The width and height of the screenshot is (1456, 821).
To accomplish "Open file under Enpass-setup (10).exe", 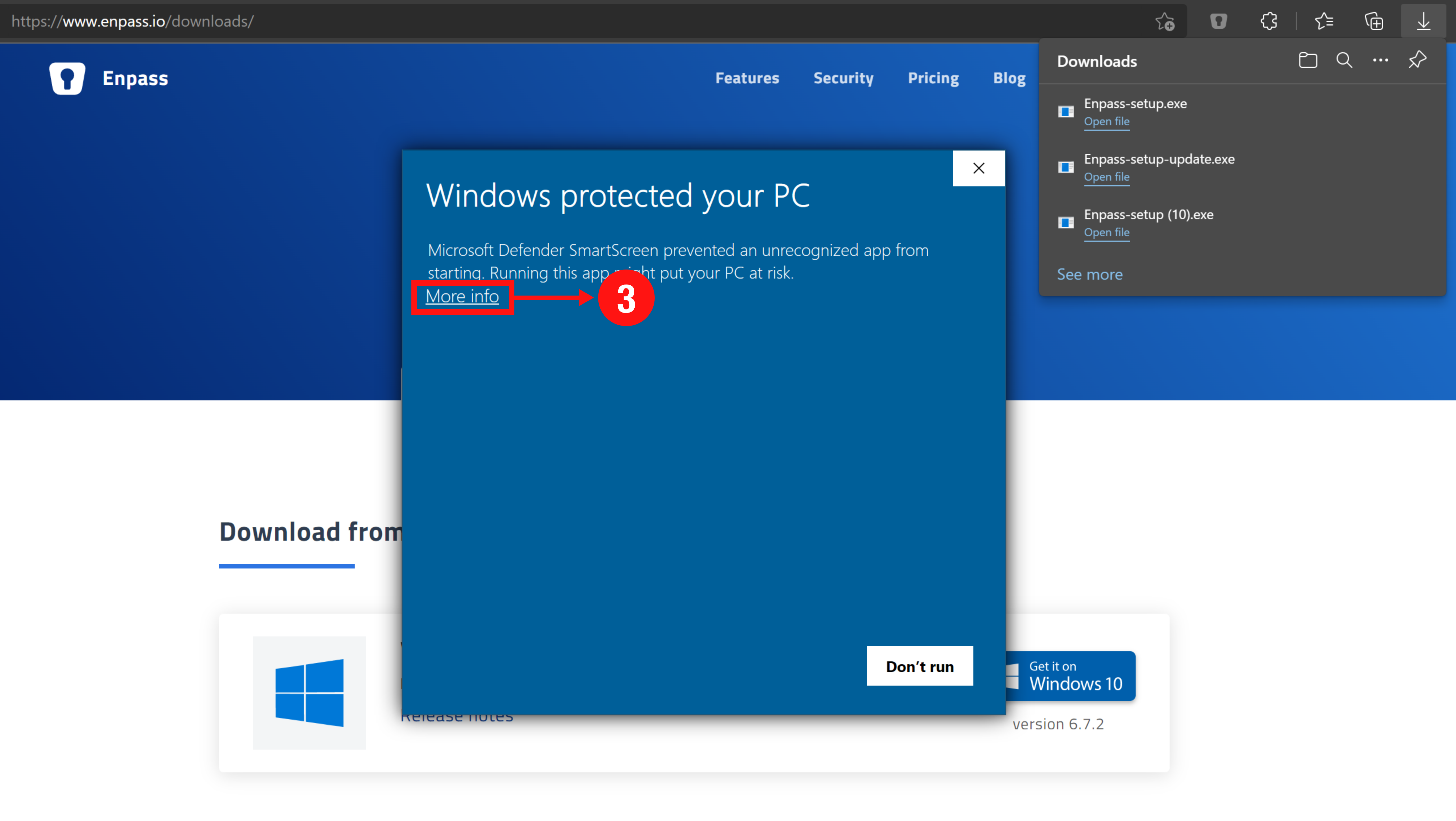I will 1106,232.
